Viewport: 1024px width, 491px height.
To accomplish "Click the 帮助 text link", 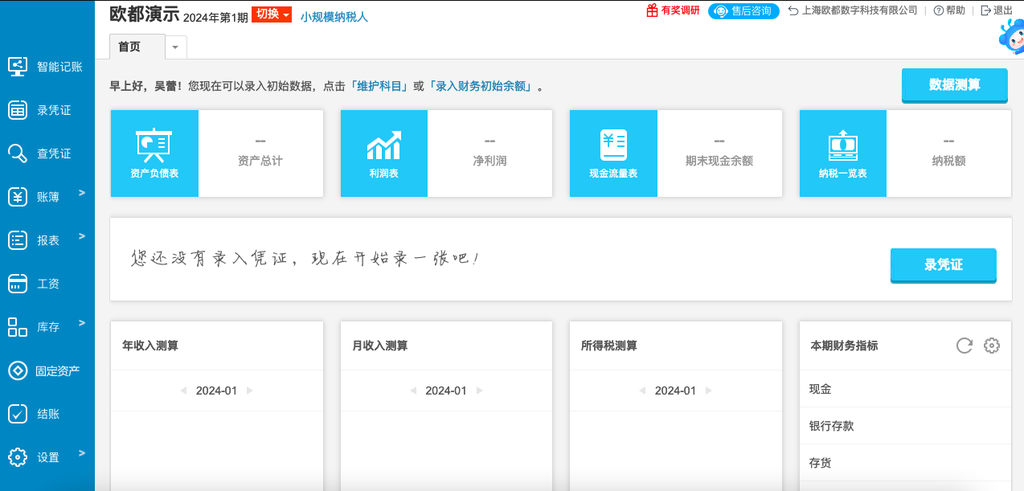I will (955, 10).
